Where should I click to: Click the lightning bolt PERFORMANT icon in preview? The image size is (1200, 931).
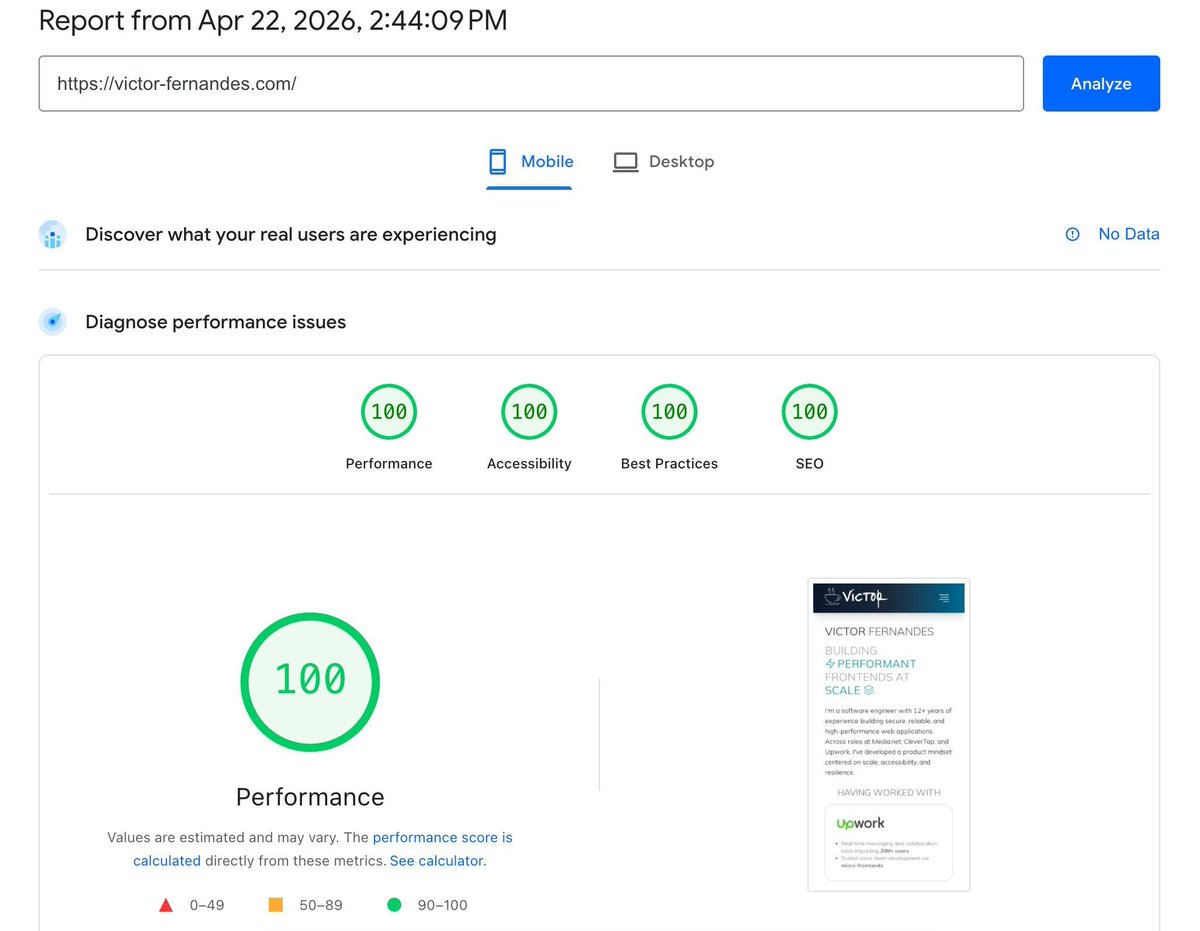click(830, 664)
